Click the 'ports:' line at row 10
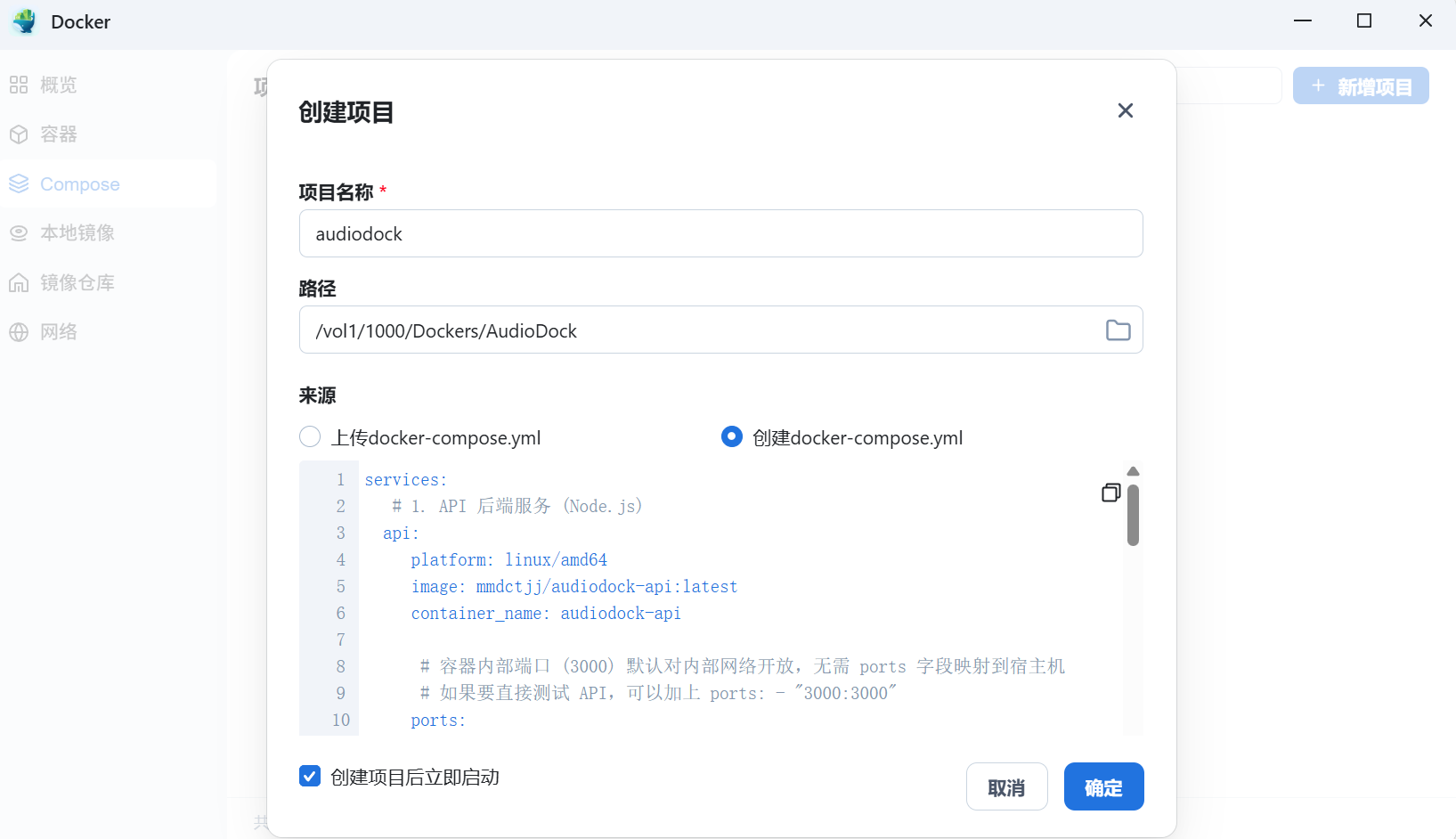 (438, 721)
